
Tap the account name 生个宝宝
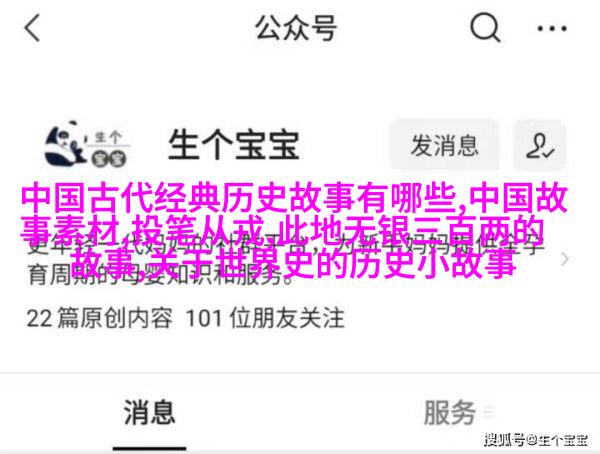[x=233, y=145]
